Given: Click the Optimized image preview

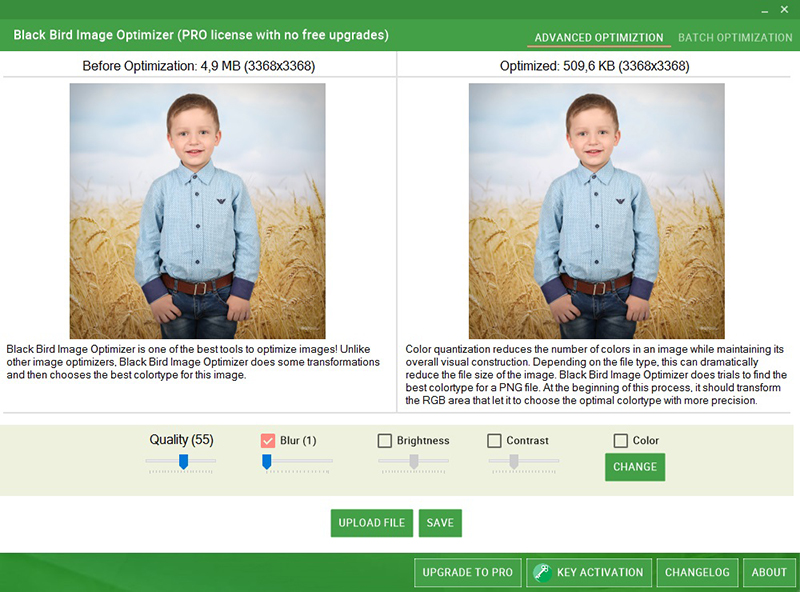Looking at the screenshot, I should tap(596, 211).
